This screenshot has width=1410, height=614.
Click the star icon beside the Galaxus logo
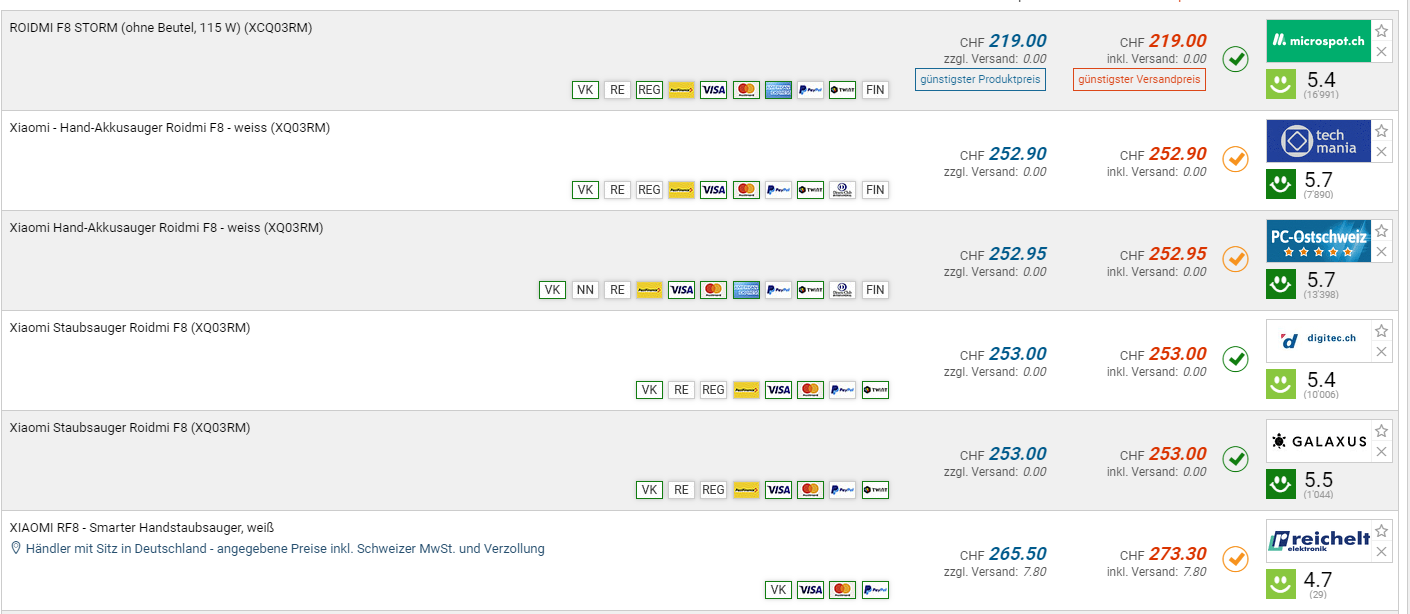(1381, 431)
